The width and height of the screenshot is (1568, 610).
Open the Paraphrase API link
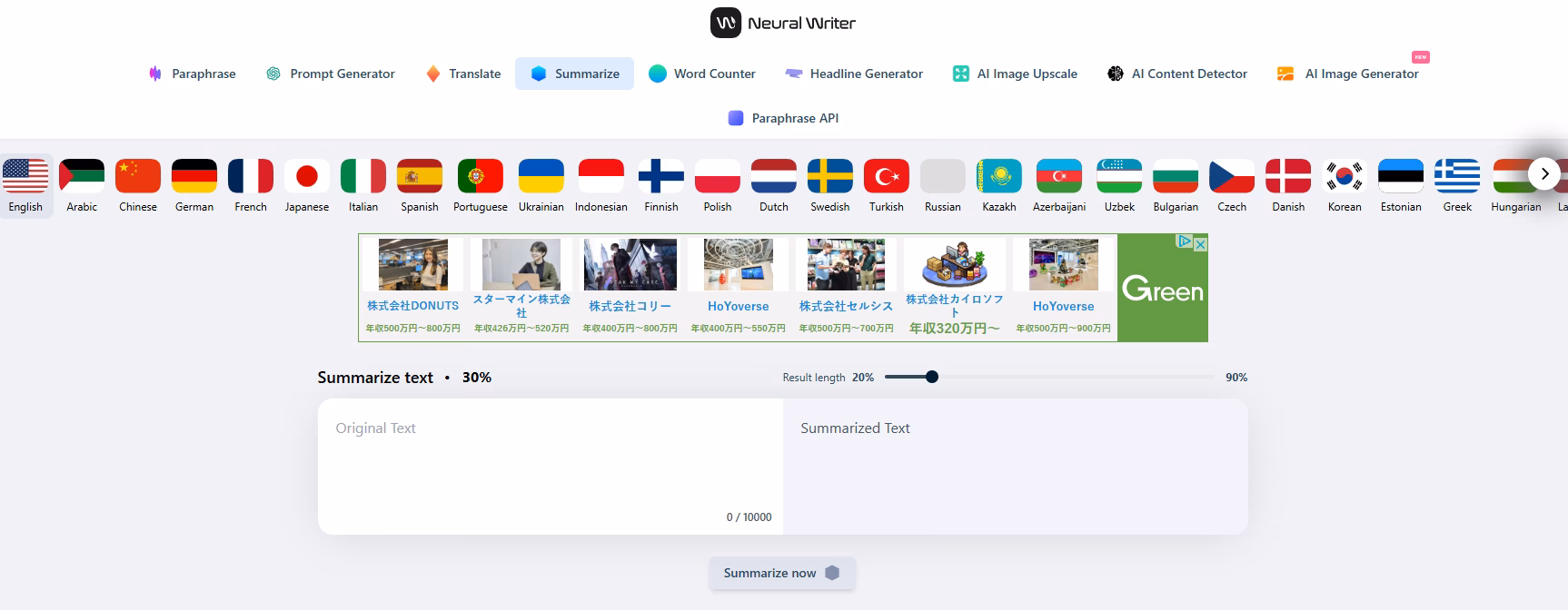[x=783, y=118]
